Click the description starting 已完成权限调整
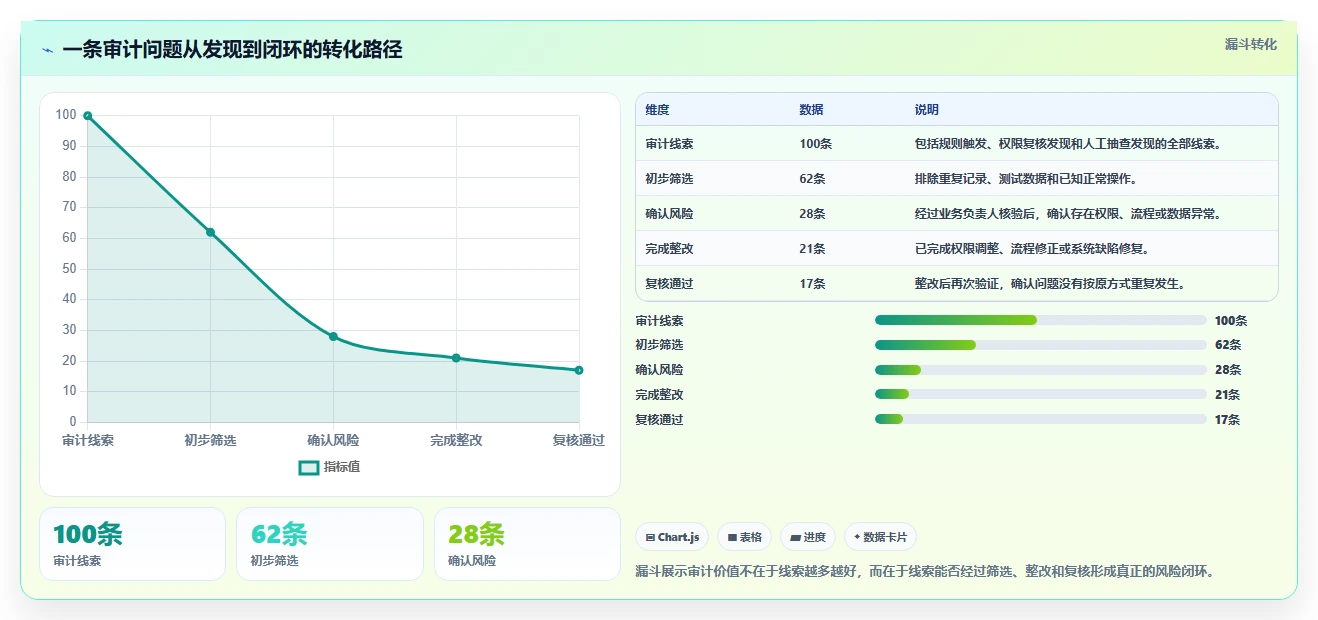This screenshot has width=1318, height=620. point(1032,249)
